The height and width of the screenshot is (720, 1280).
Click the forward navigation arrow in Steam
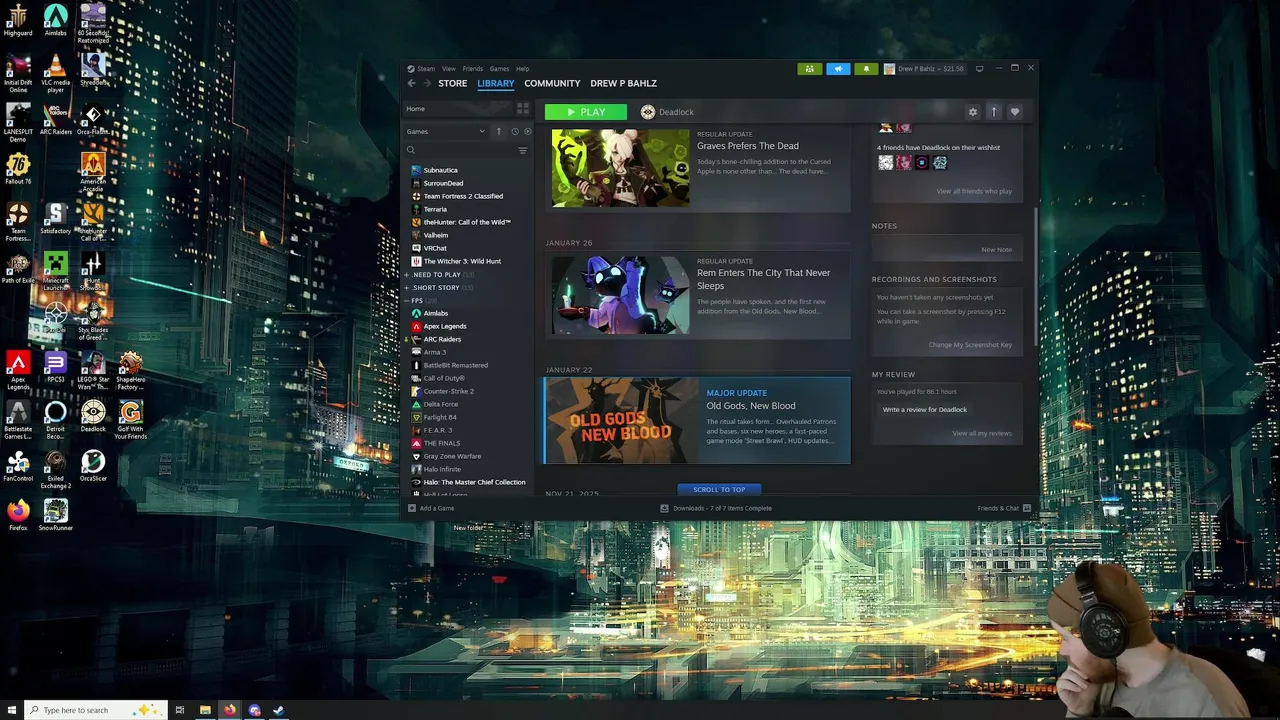coord(426,83)
